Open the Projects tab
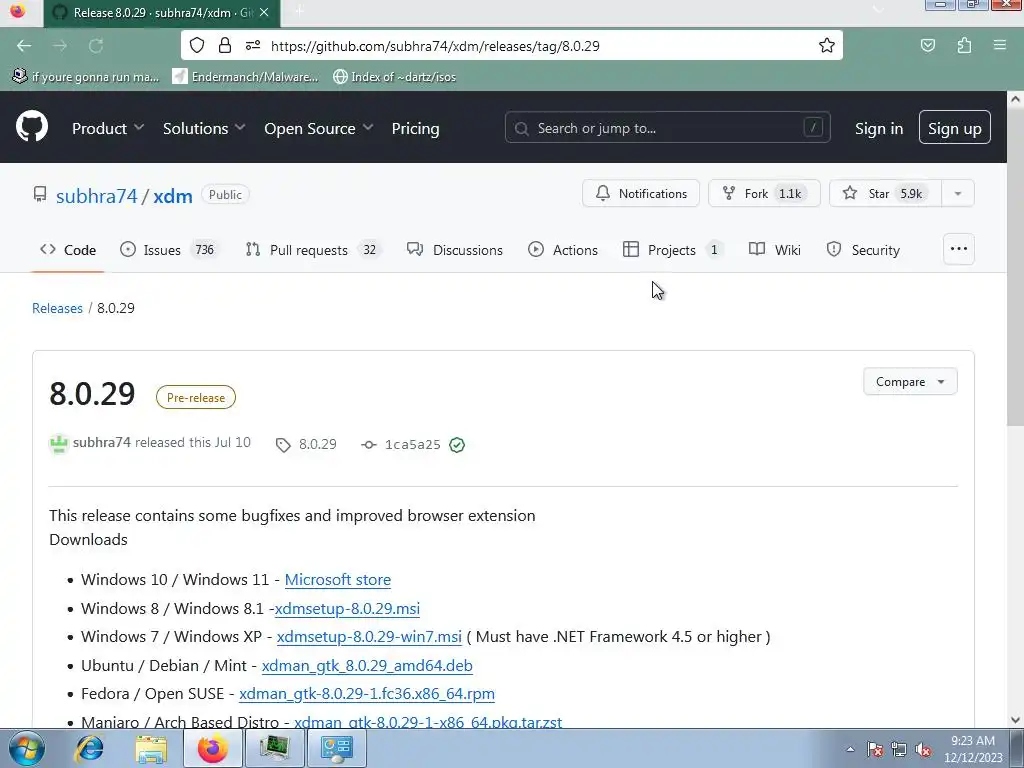This screenshot has height=768, width=1024. pos(673,249)
